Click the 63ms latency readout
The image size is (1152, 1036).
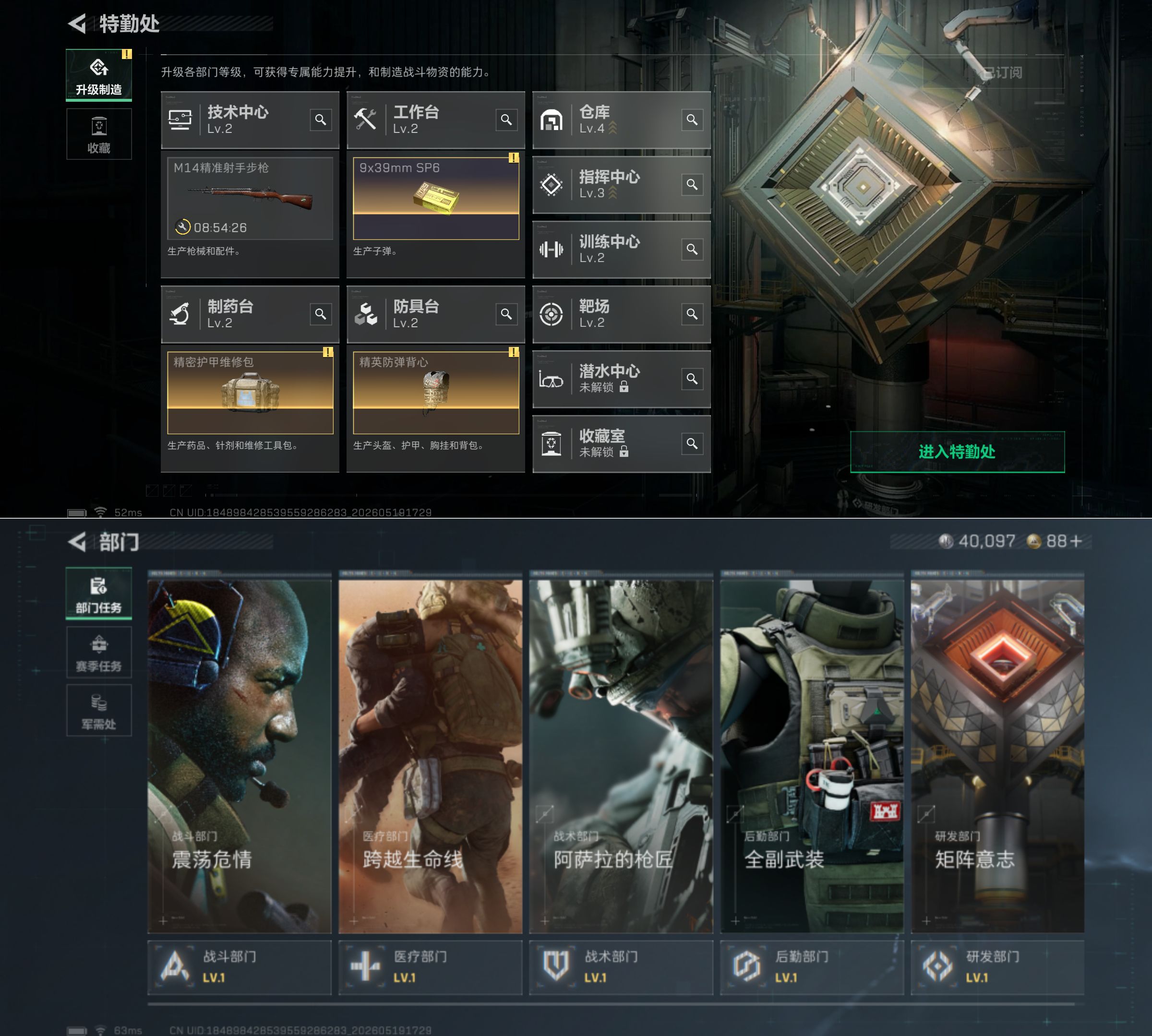click(x=128, y=1030)
